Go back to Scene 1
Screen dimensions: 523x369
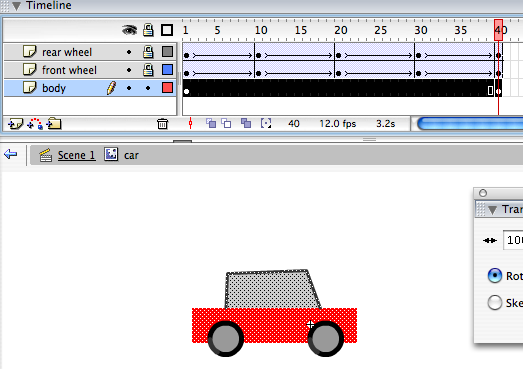point(76,155)
